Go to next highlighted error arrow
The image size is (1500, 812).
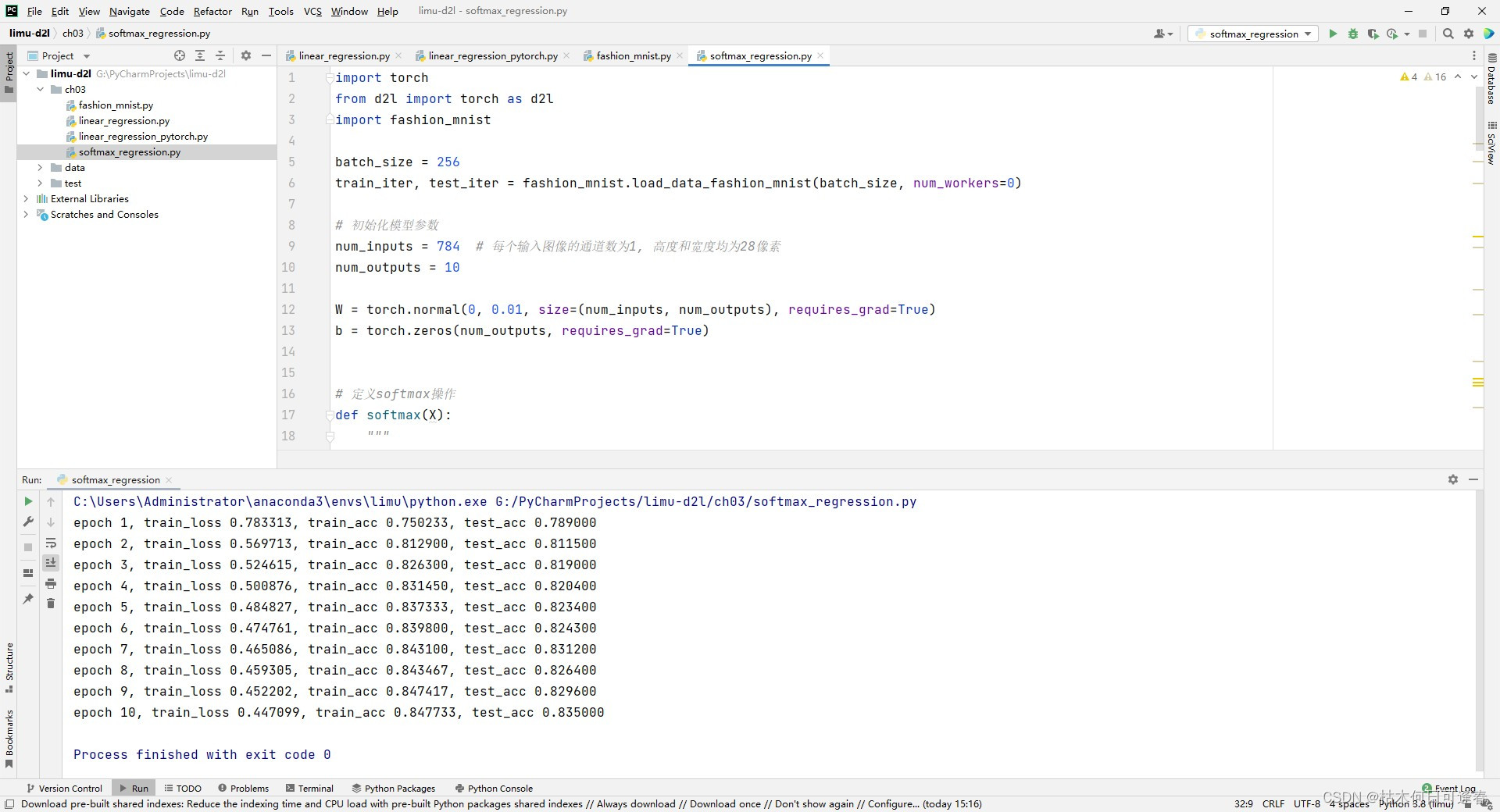(x=1473, y=77)
